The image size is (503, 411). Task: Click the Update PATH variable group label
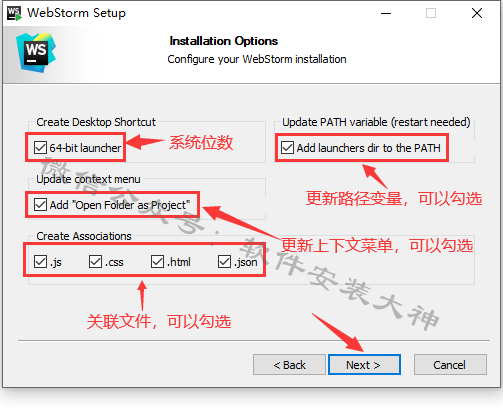pyautogui.click(x=376, y=122)
